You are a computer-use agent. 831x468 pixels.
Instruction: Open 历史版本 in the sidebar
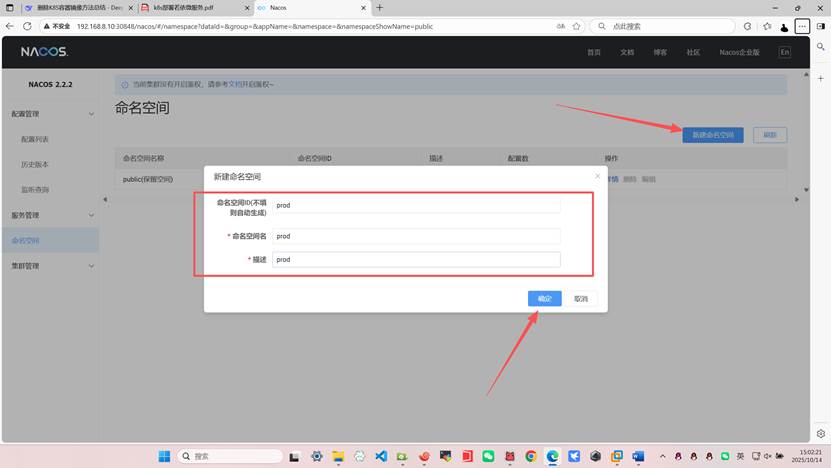coord(35,164)
